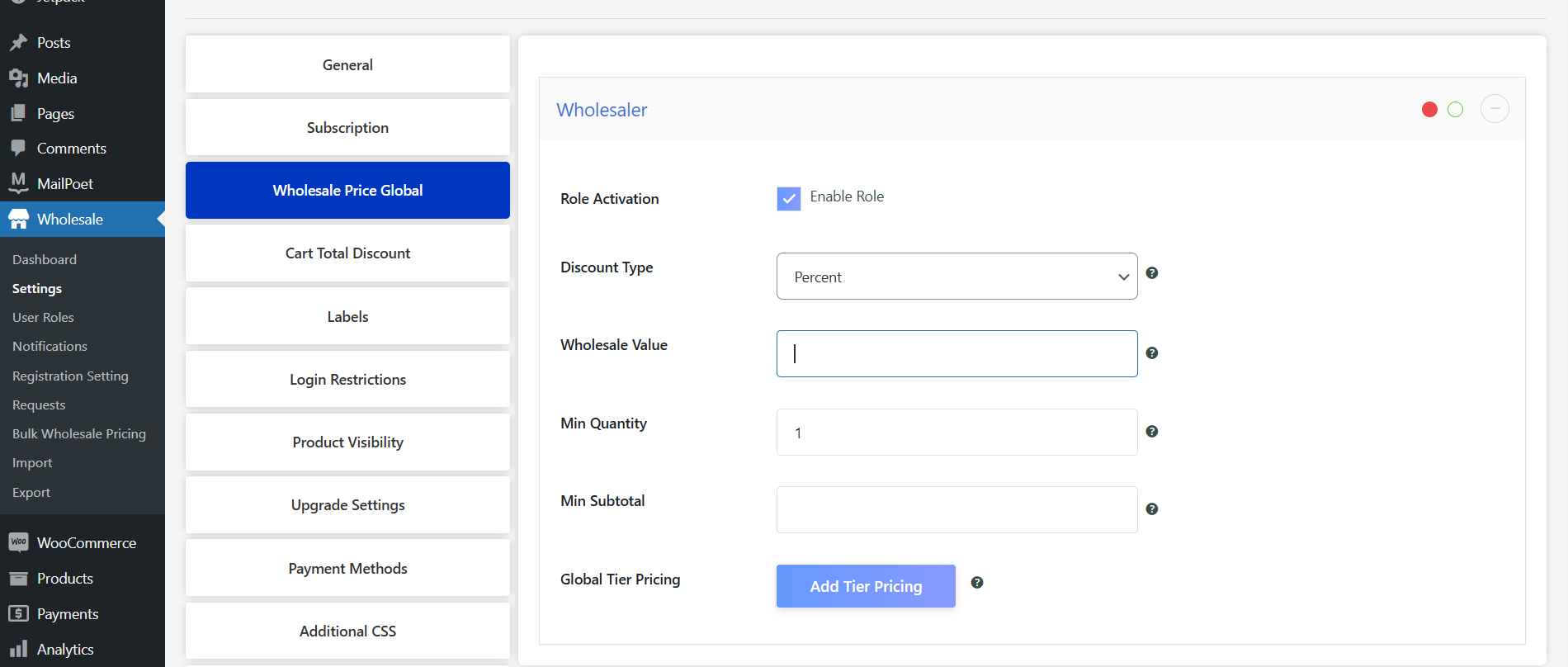Click the Wholesaler panel title
The image size is (1568, 667).
(602, 110)
